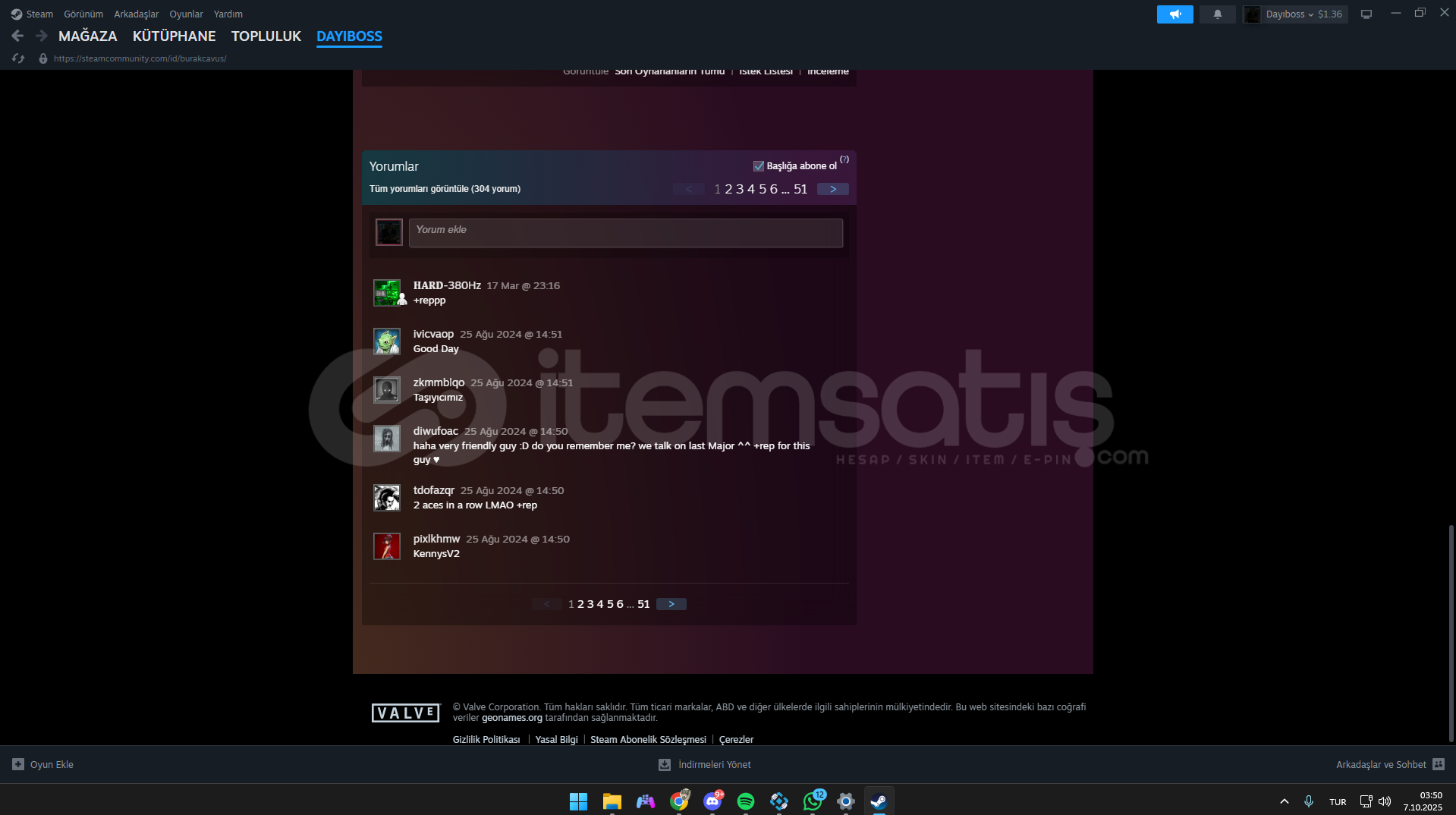Go to page 3 in bottom pagination
The height and width of the screenshot is (815, 1456).
click(x=590, y=604)
